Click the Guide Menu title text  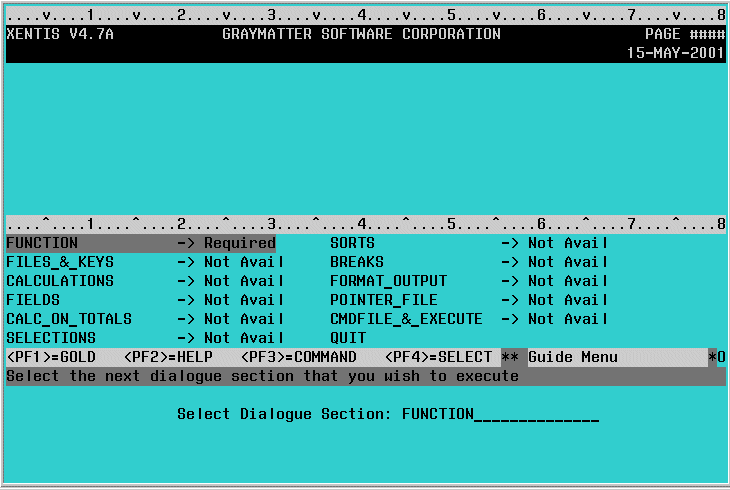coord(573,357)
